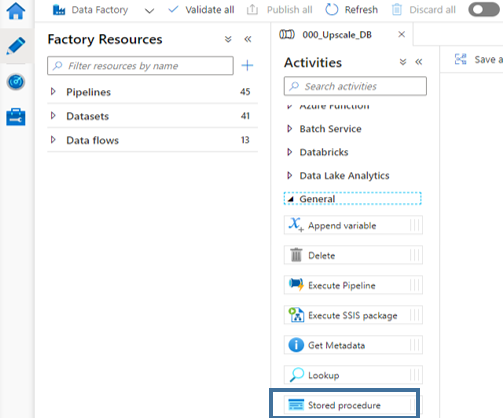Click the 13 count beside Data flows
503x418 pixels.
click(245, 140)
